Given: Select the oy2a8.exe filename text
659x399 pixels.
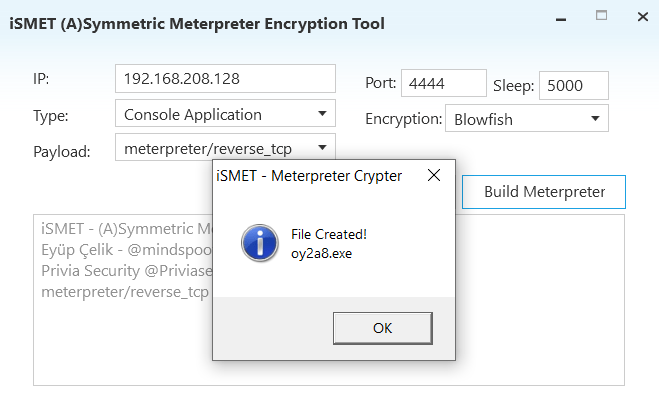Looking at the screenshot, I should [322, 254].
